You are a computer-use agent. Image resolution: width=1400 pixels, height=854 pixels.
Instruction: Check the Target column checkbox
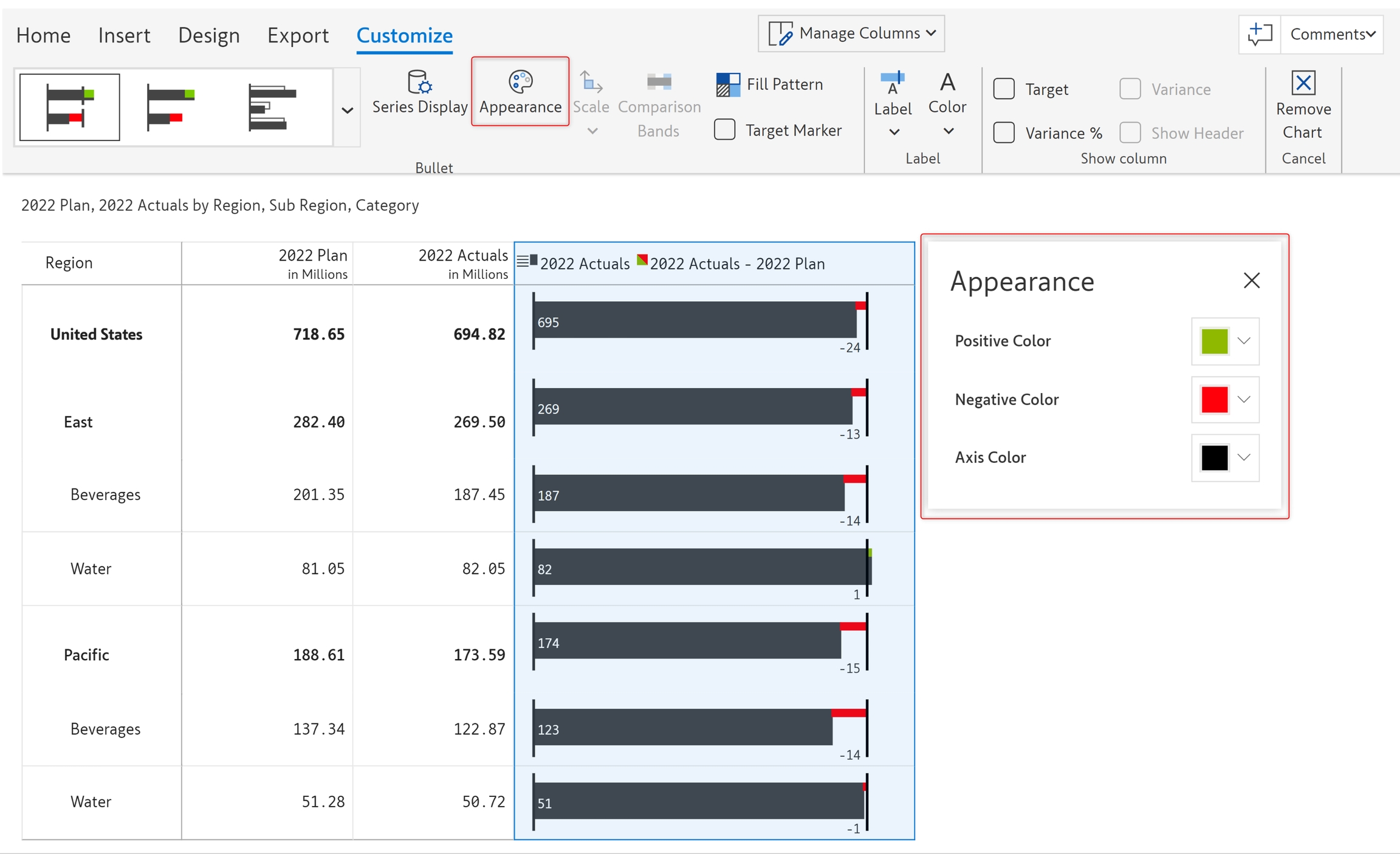pyautogui.click(x=1004, y=89)
